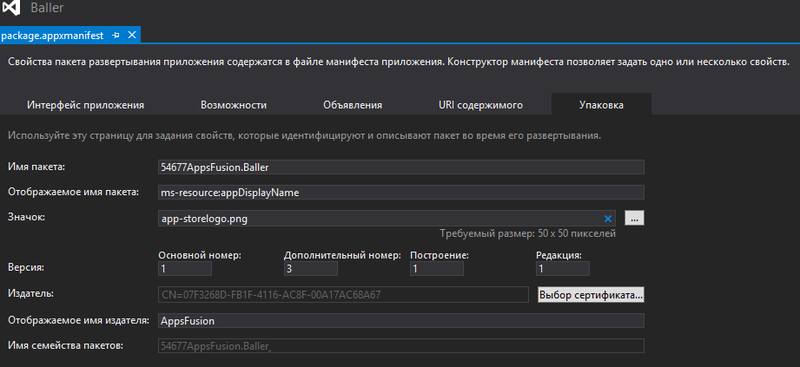Image resolution: width=800 pixels, height=367 pixels.
Task: Edit the Построение version field
Action: [x=437, y=268]
